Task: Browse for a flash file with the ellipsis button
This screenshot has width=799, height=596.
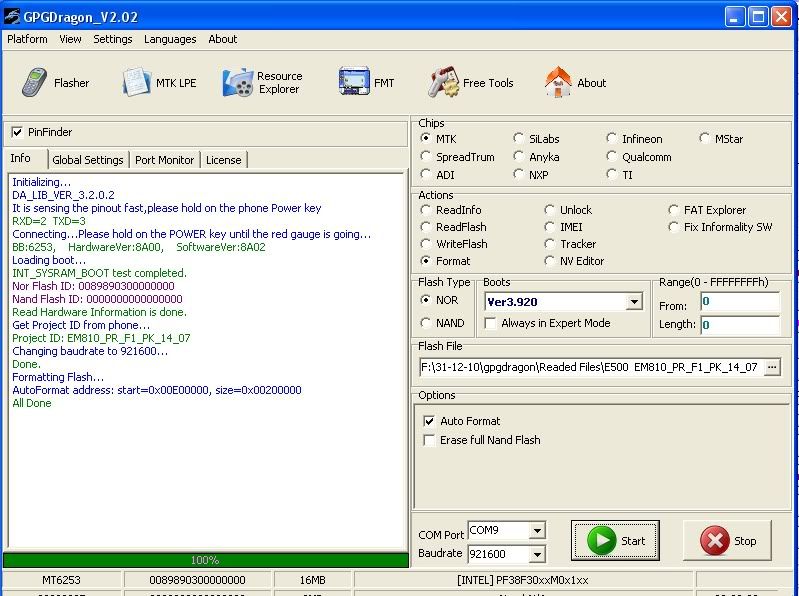Action: point(772,367)
